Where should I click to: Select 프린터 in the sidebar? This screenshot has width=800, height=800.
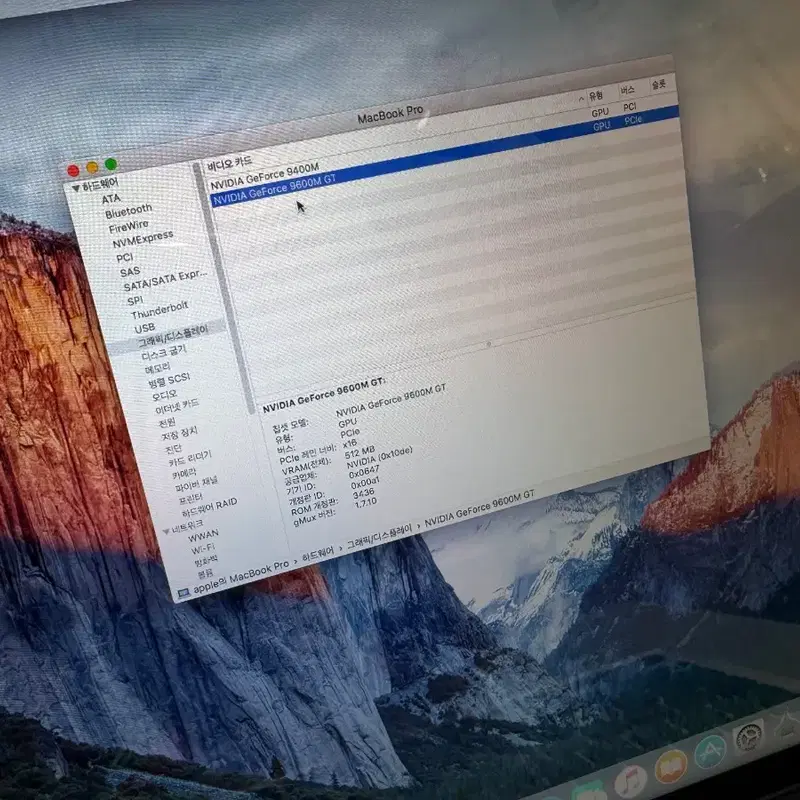point(191,498)
